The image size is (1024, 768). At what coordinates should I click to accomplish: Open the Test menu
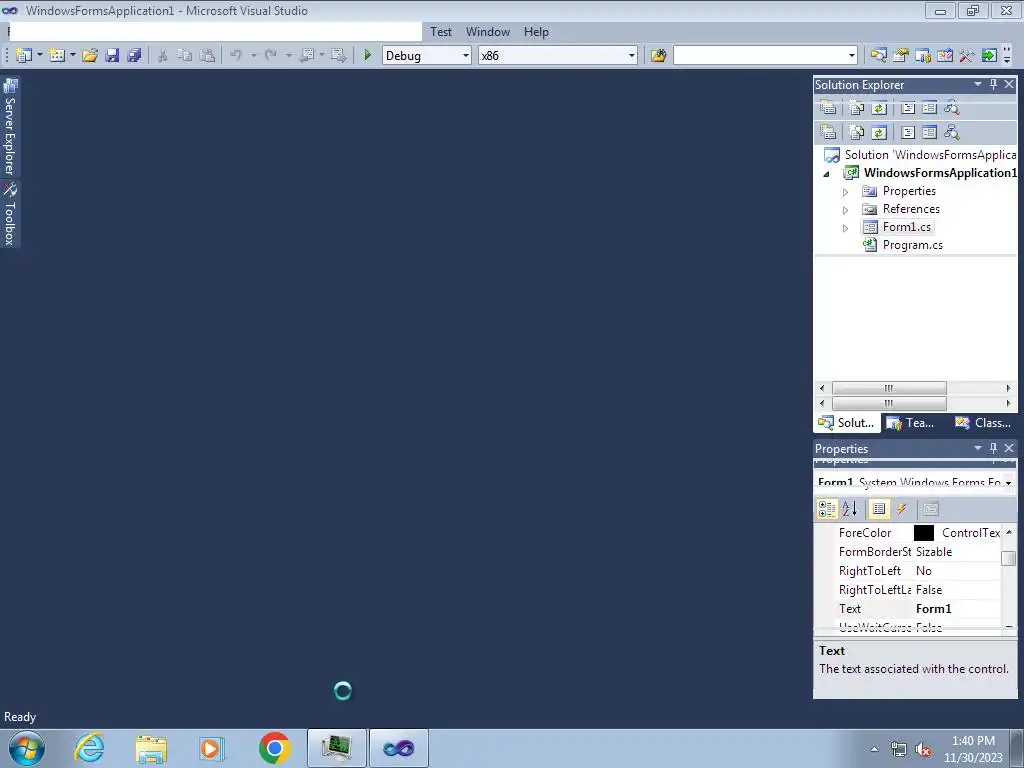[x=441, y=31]
